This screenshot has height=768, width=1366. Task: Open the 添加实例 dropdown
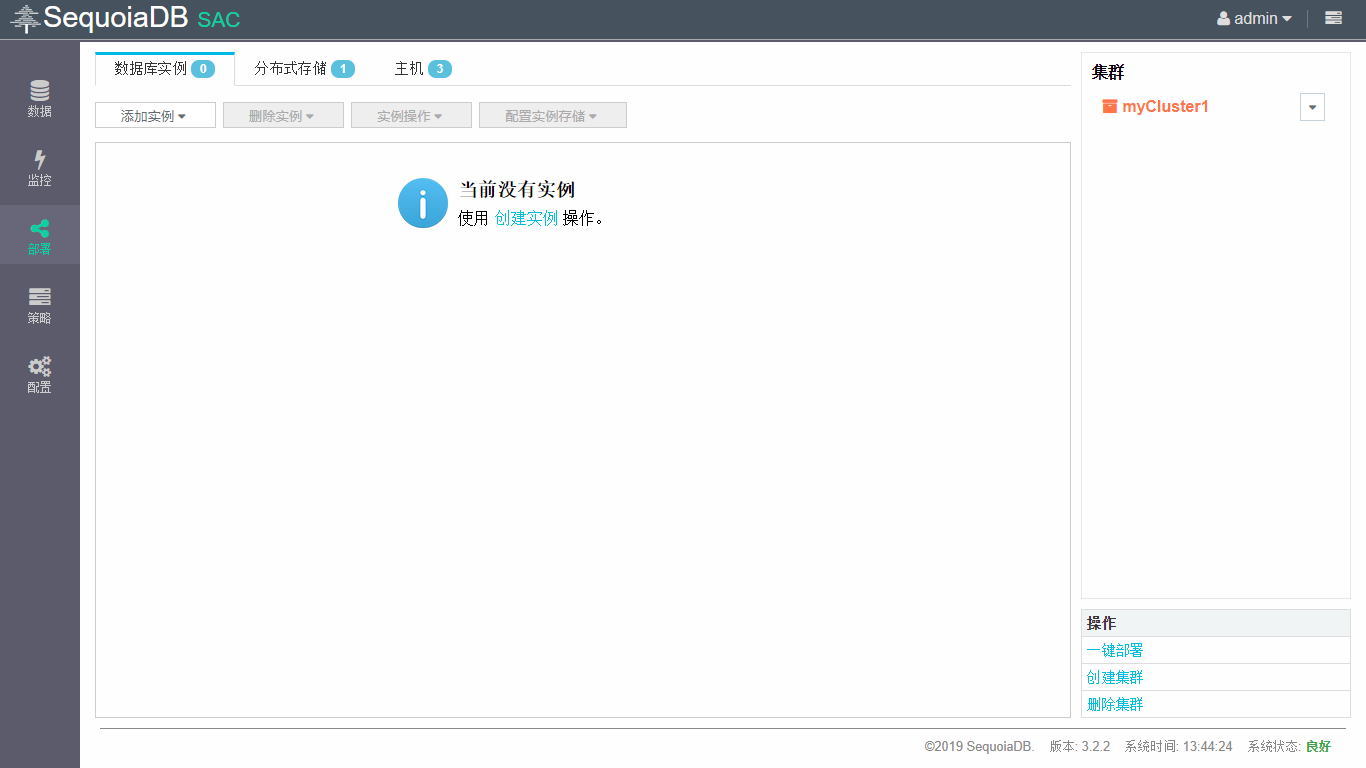point(155,115)
